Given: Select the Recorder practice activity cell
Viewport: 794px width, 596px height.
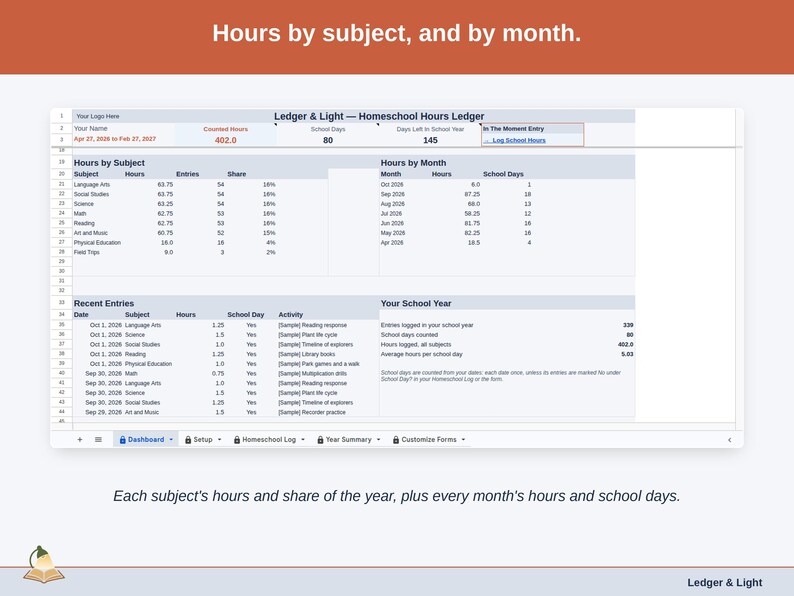Looking at the screenshot, I should (312, 412).
